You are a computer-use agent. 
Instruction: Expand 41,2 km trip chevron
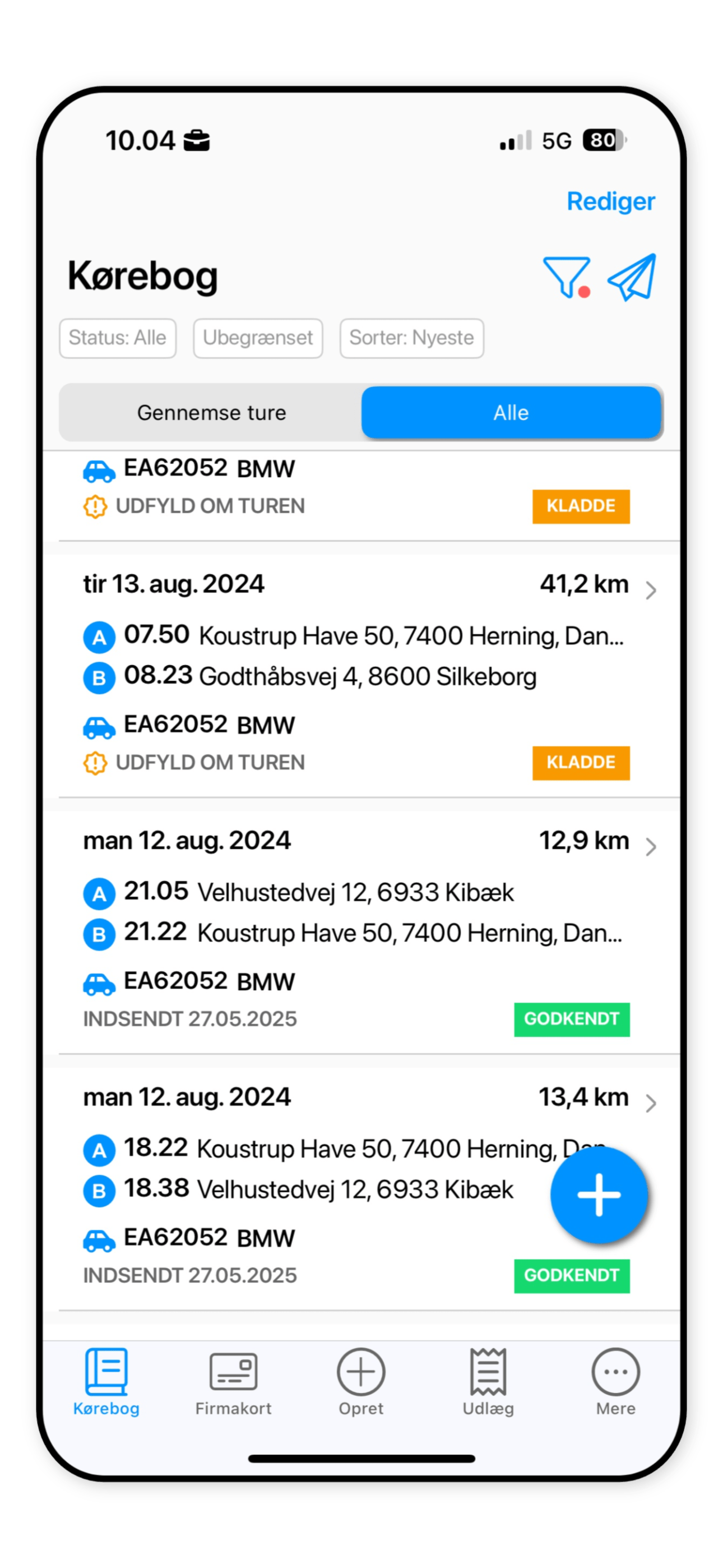point(651,590)
